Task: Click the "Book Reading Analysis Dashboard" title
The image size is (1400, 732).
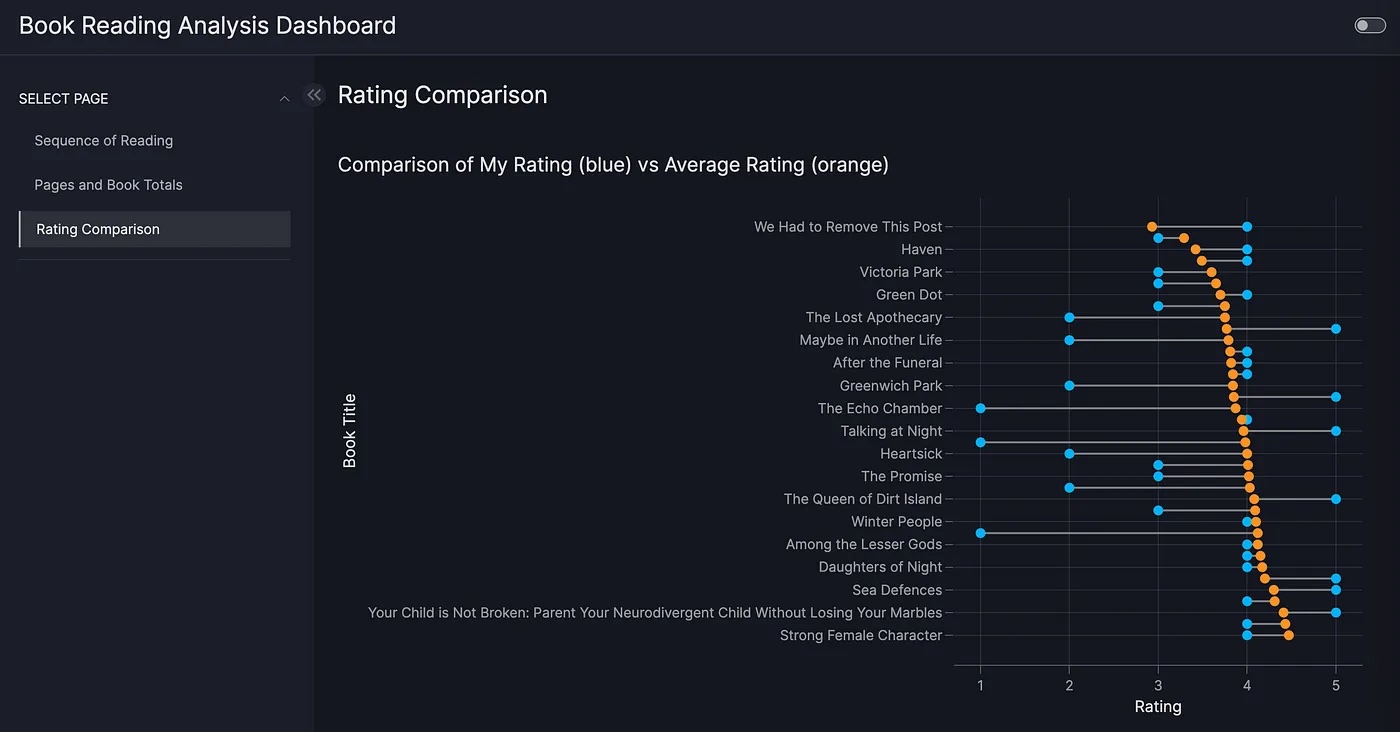Action: pyautogui.click(x=208, y=25)
